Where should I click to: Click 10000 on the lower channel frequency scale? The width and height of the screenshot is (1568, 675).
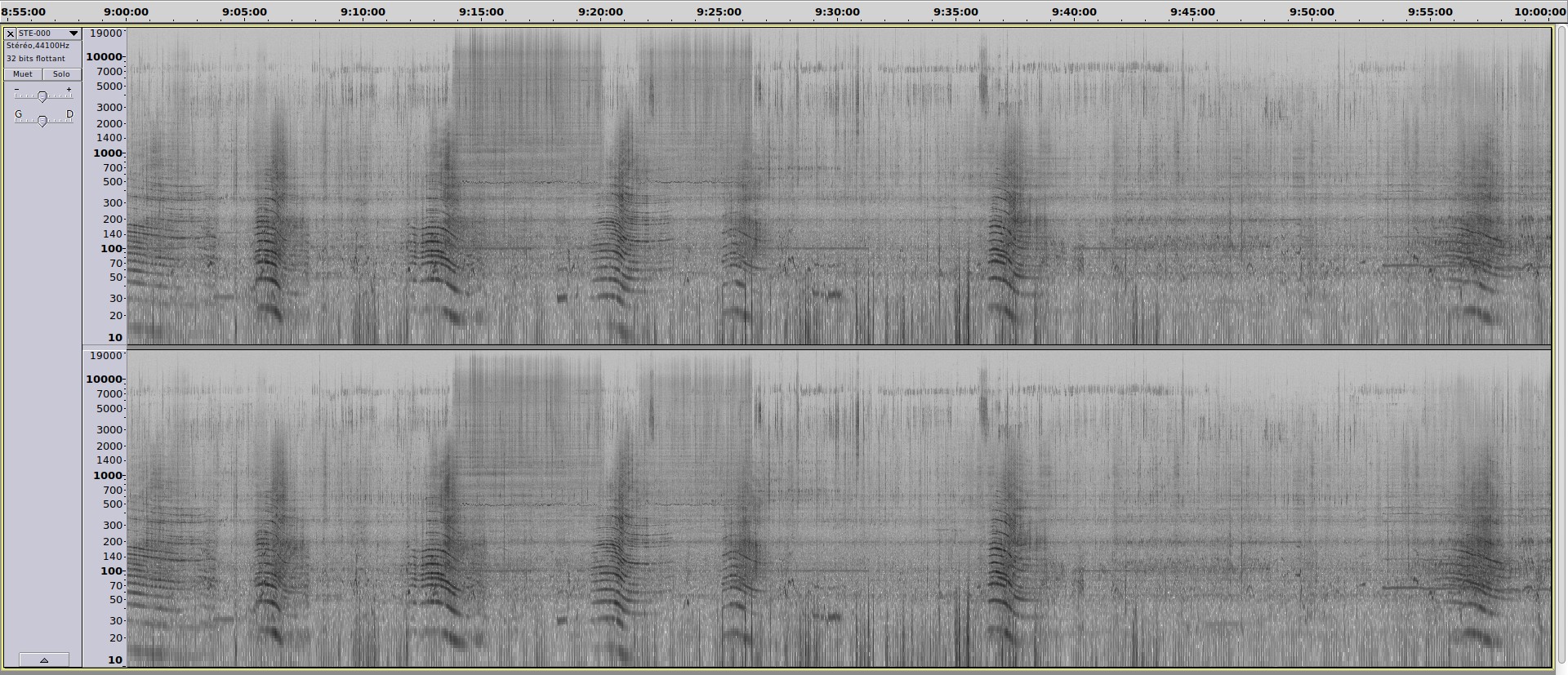[105, 379]
